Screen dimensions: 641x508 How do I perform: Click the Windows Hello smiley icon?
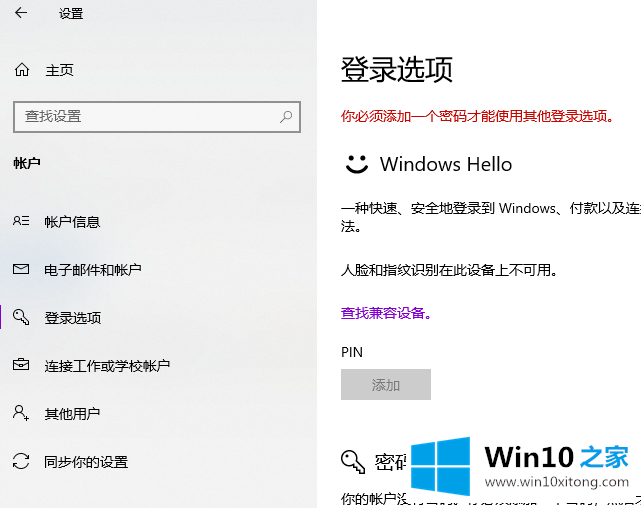357,164
